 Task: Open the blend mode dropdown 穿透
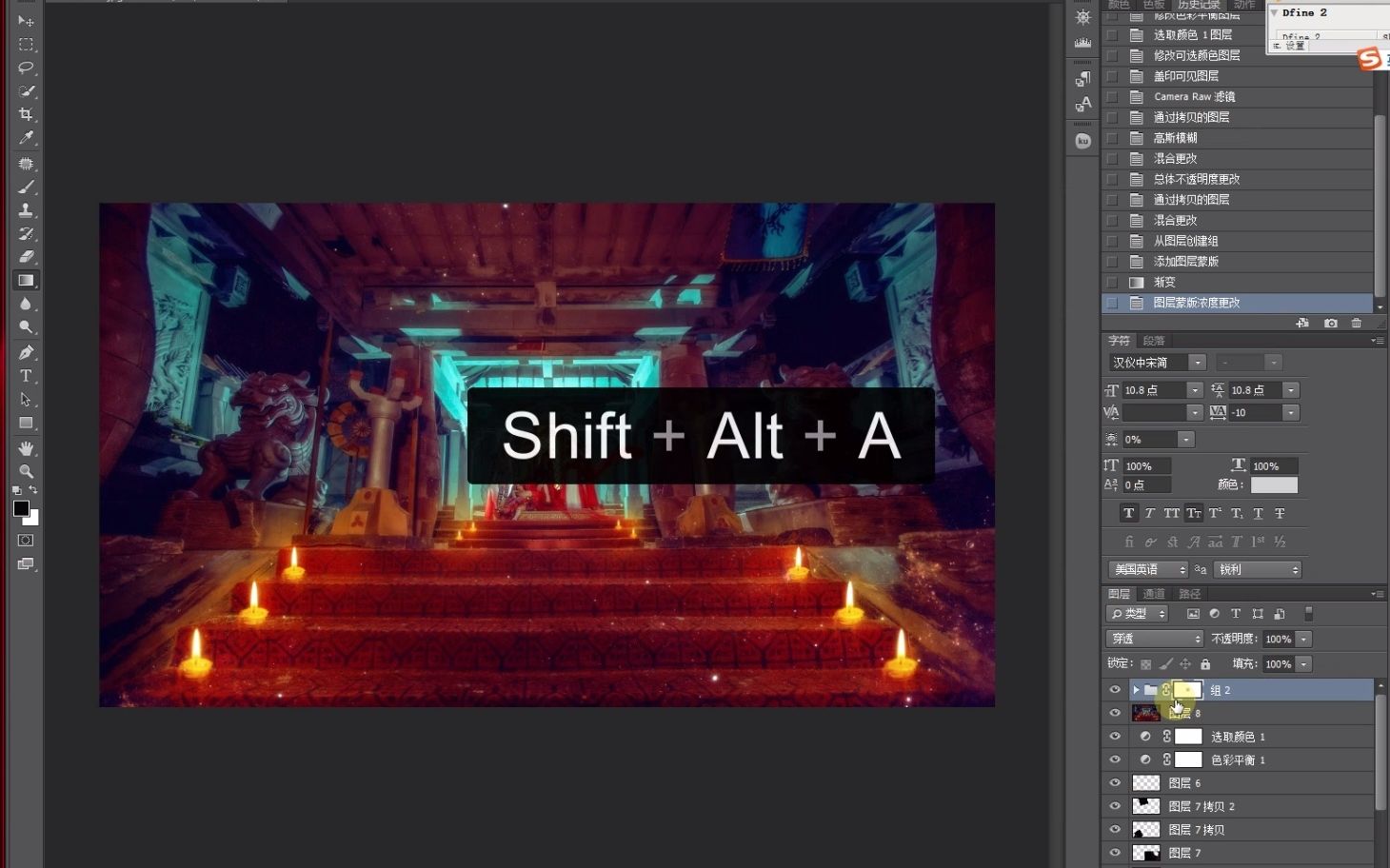[1155, 639]
